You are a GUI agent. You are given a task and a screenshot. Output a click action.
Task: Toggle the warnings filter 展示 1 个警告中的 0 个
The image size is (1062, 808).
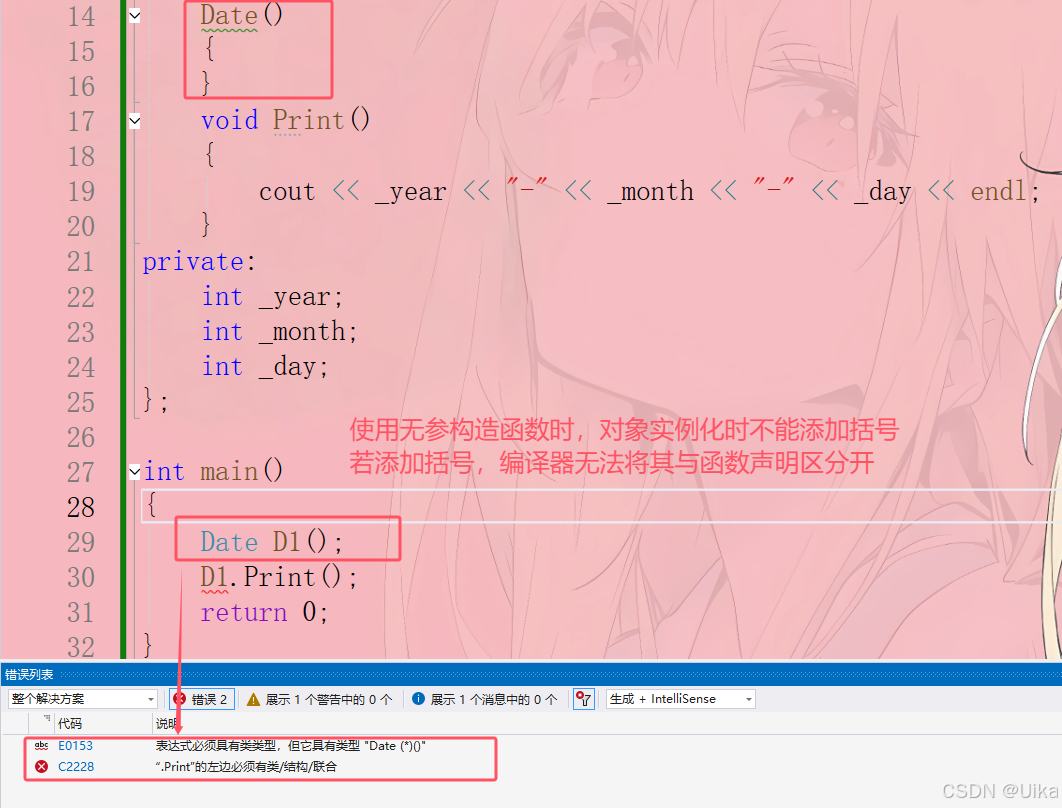[320, 699]
